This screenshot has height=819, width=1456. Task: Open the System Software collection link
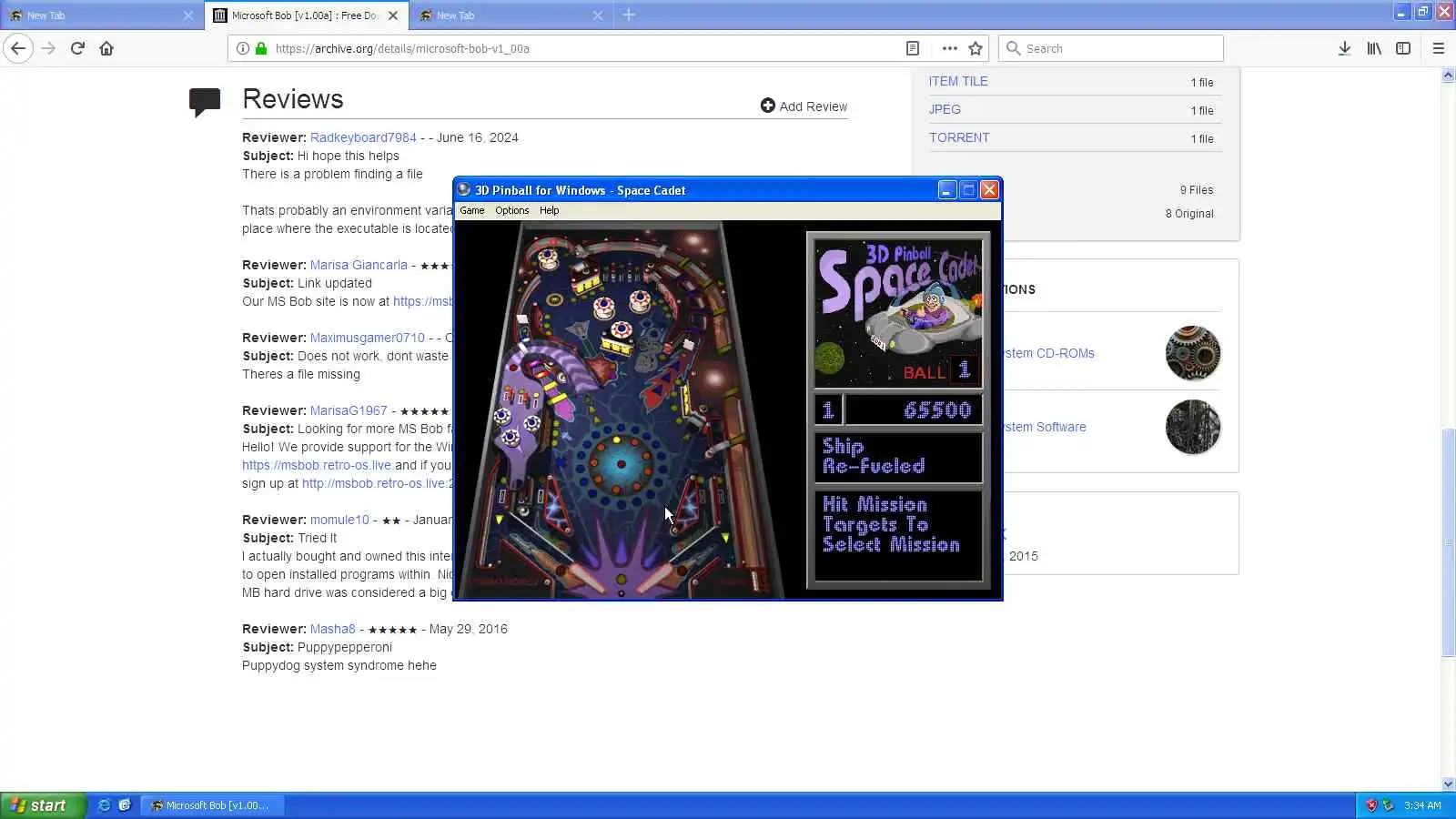click(1045, 427)
